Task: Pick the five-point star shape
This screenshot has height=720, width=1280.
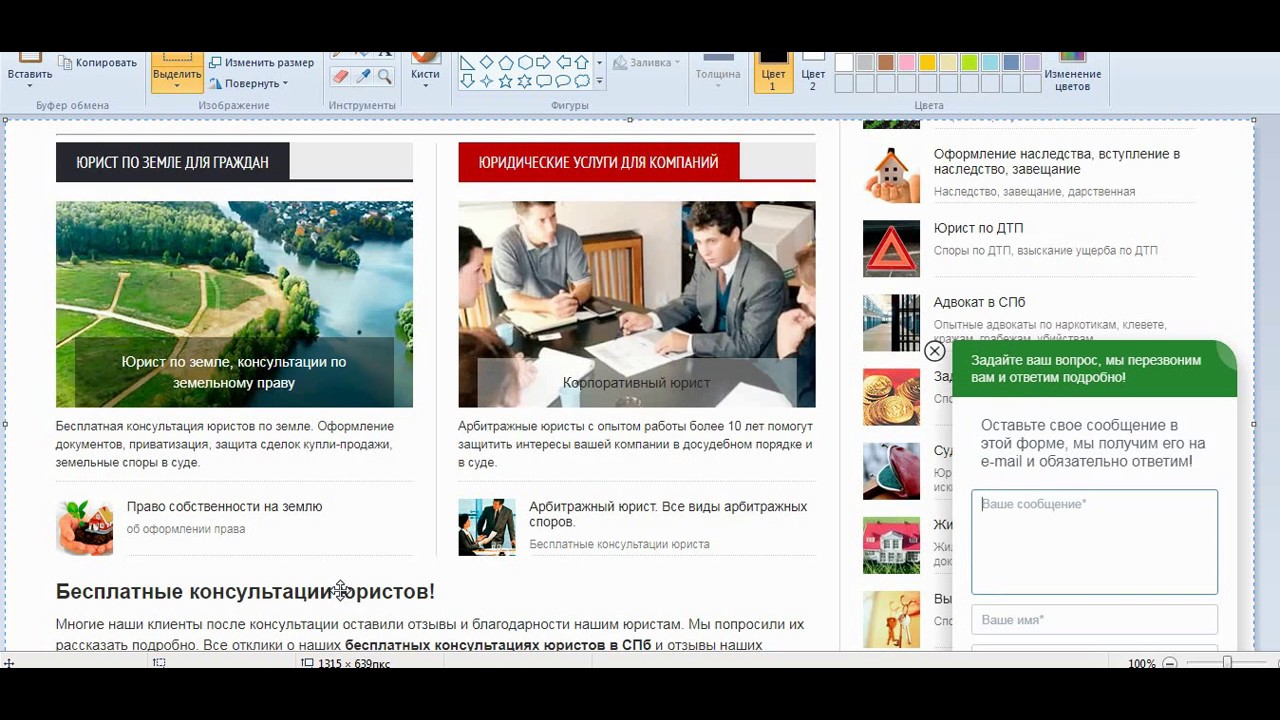Action: [505, 81]
